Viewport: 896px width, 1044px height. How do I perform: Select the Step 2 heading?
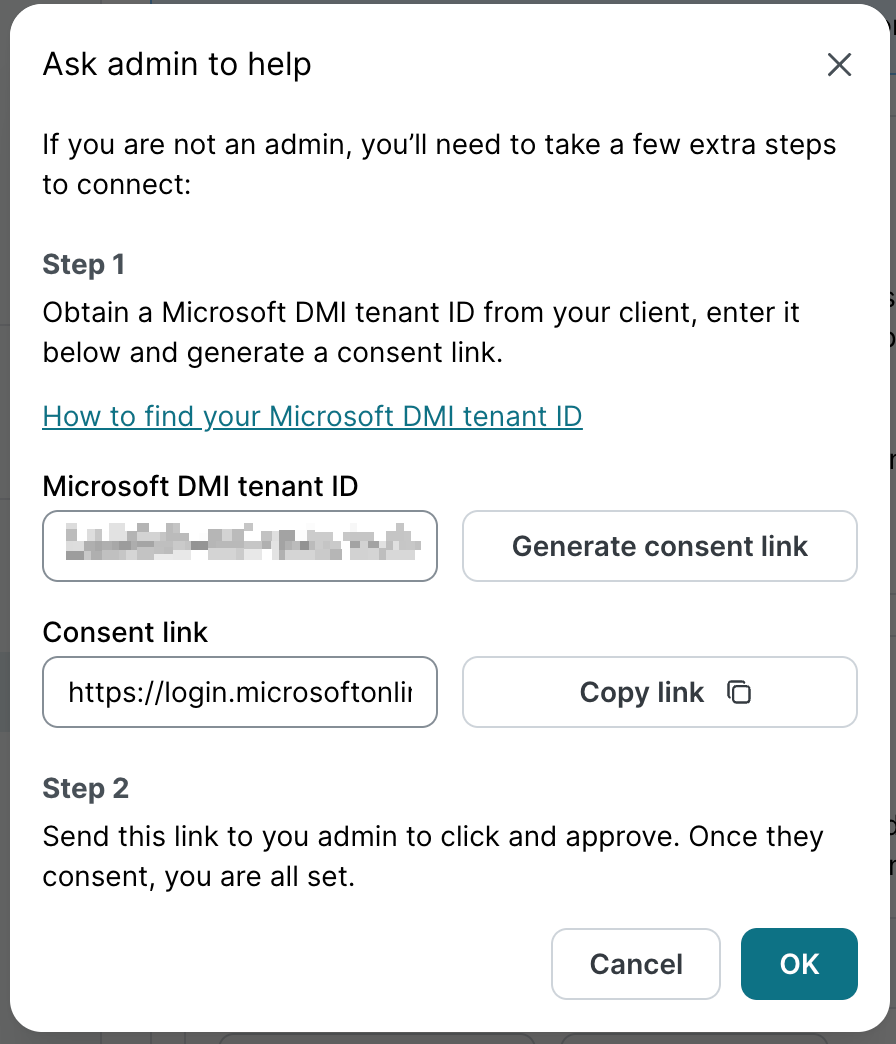click(85, 789)
